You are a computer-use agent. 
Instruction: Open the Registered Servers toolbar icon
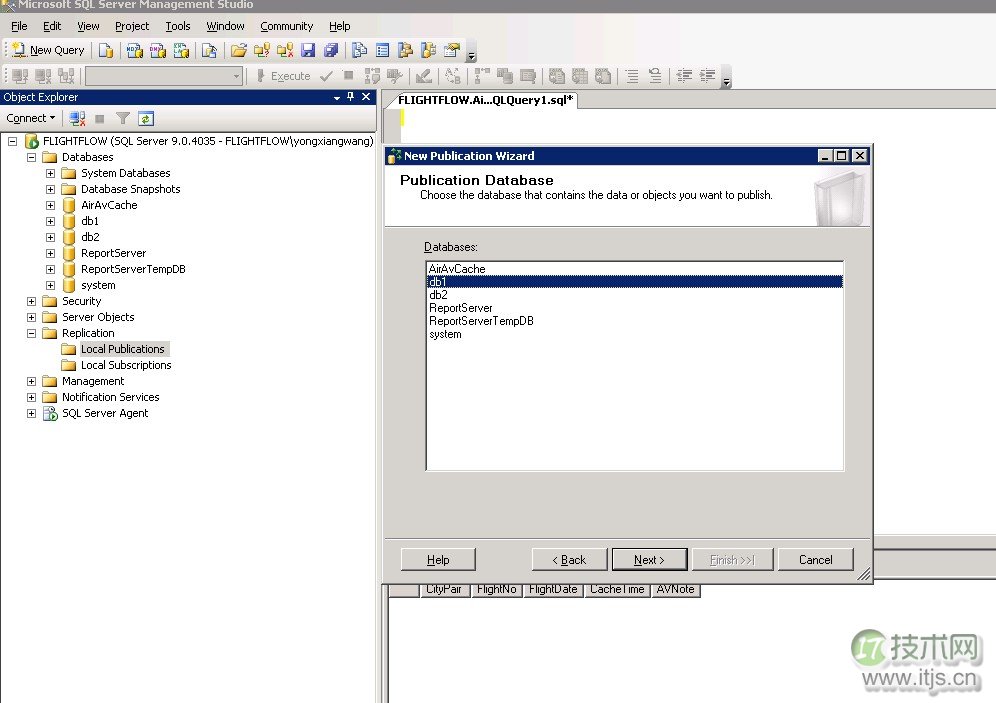pos(360,50)
